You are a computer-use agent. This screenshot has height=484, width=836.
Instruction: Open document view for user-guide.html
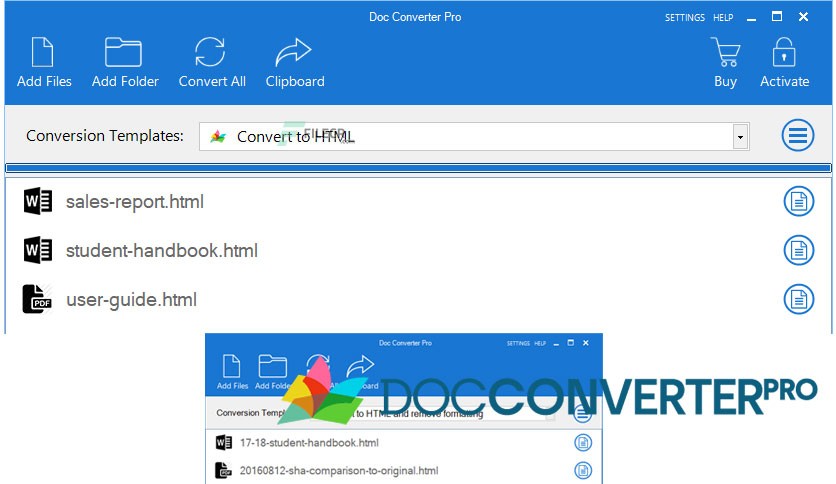click(x=798, y=299)
